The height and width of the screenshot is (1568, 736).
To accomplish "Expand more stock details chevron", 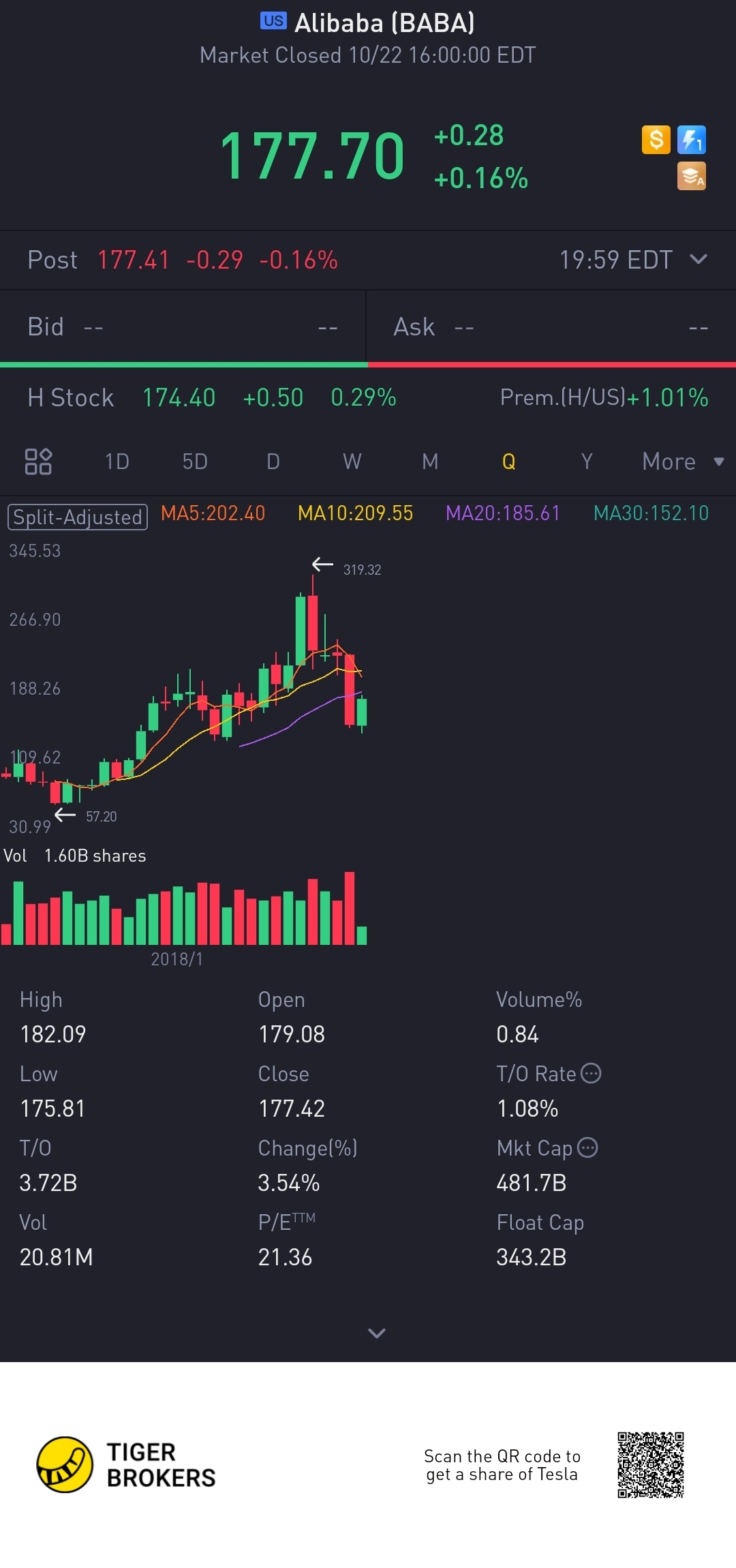I will [x=377, y=1333].
